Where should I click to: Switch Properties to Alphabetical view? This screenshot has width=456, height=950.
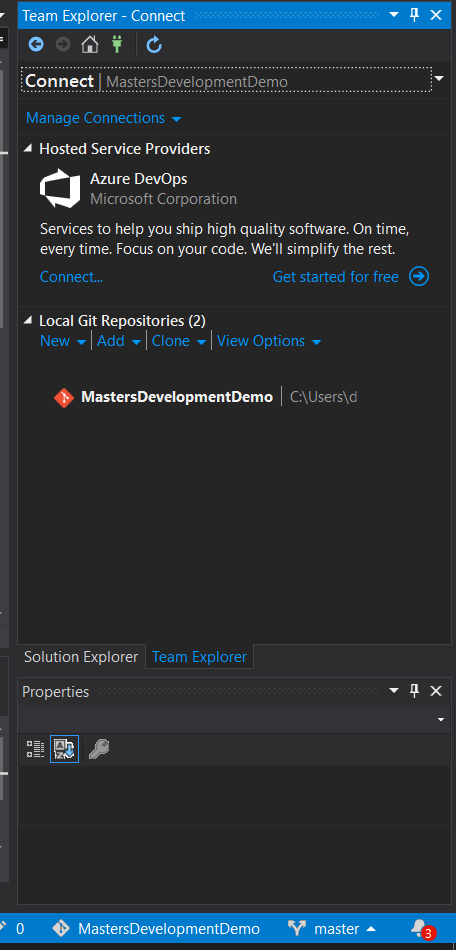[64, 749]
